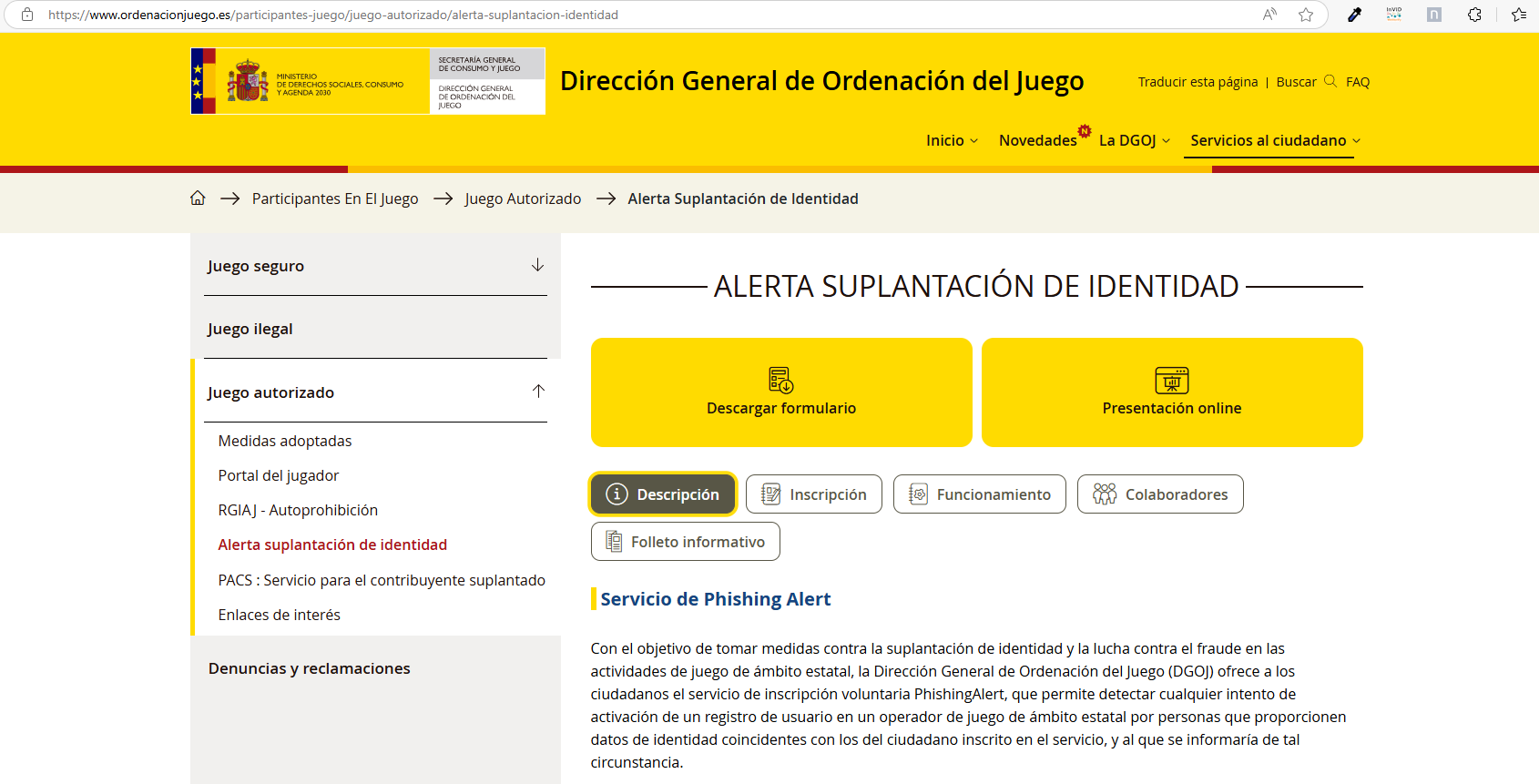Expand the Juego seguro section

(537, 265)
